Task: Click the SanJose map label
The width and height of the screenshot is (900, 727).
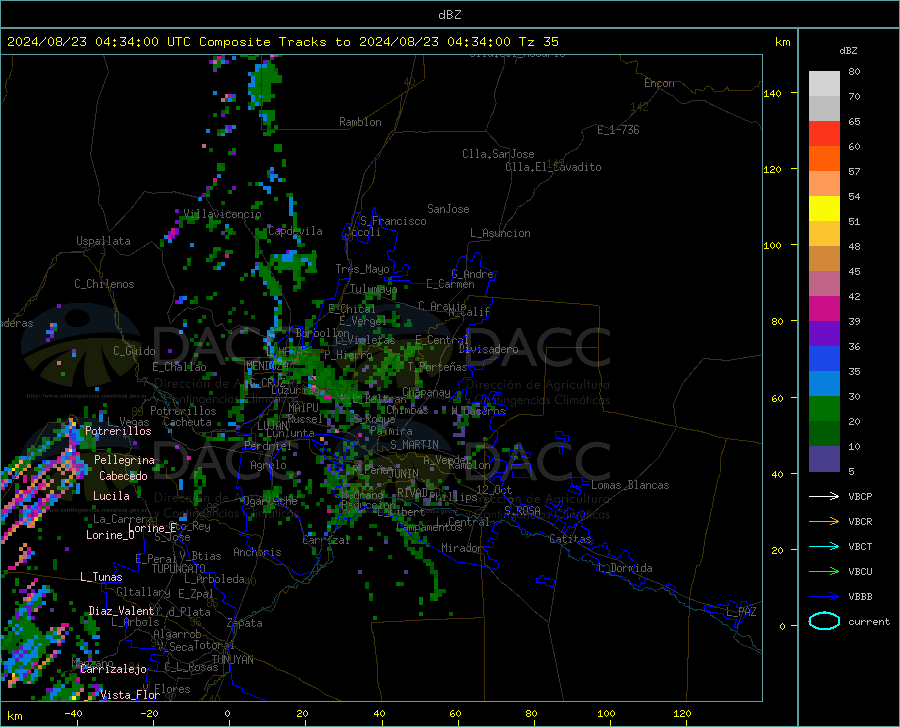Action: point(448,209)
